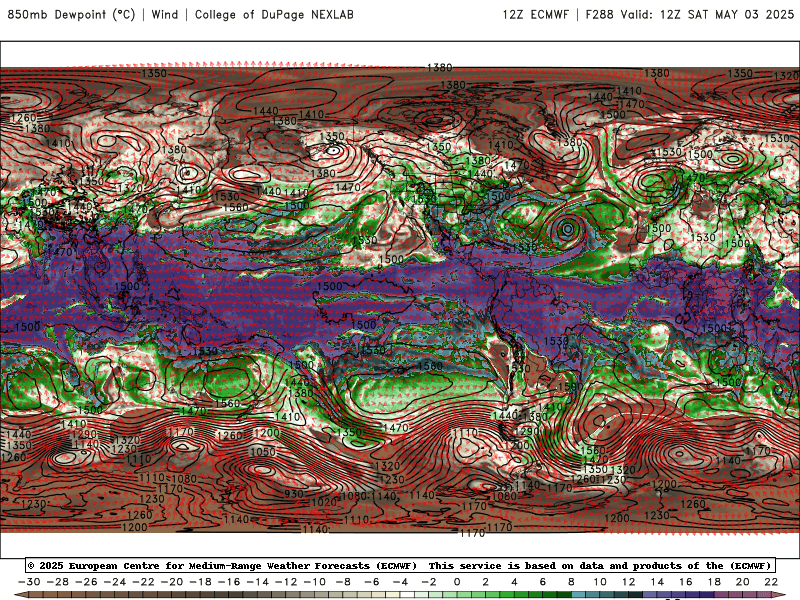
Task: Click the '14' legend value
Action: 657,582
